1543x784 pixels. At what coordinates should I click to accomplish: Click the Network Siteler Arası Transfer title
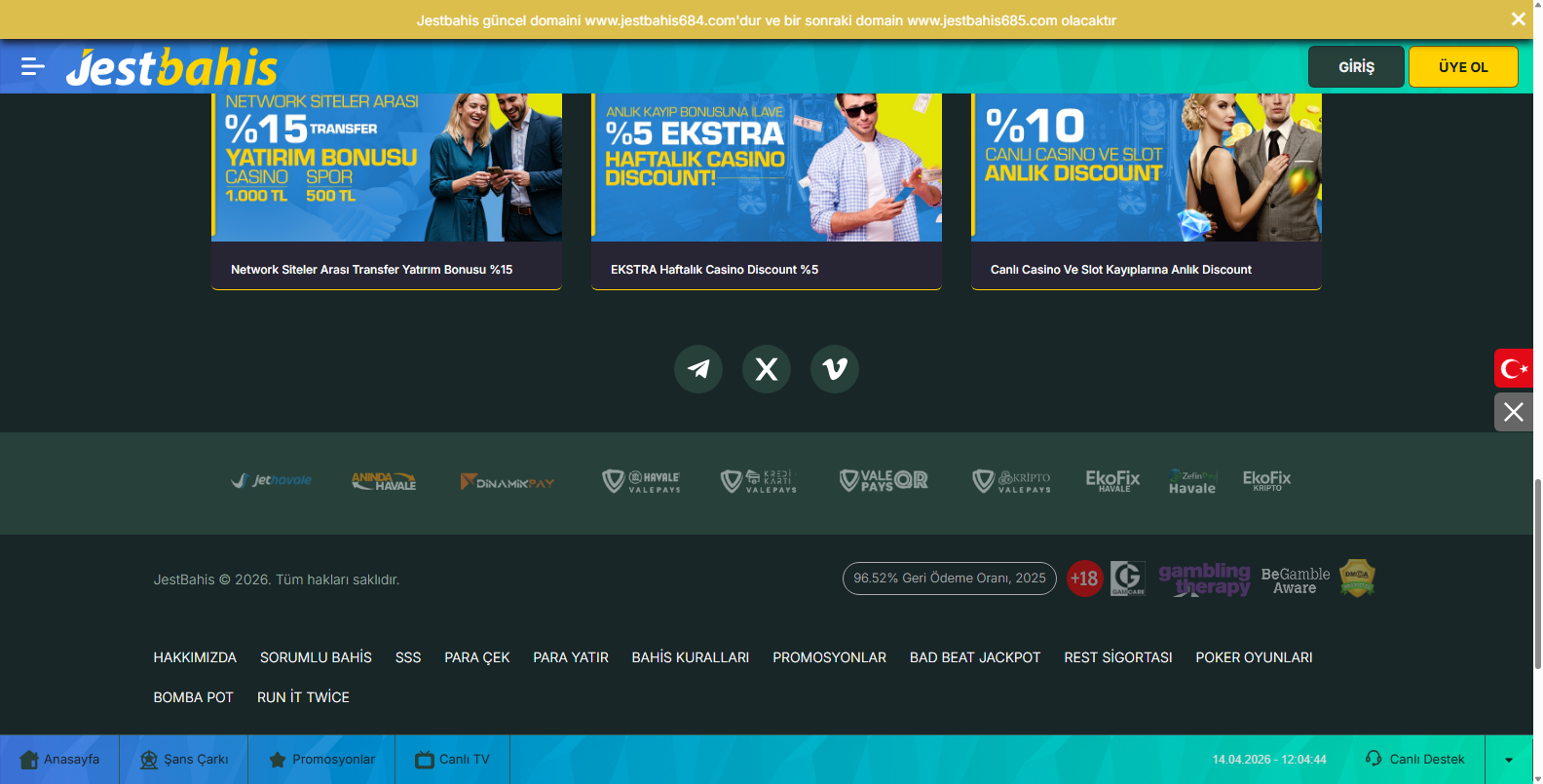pos(371,270)
